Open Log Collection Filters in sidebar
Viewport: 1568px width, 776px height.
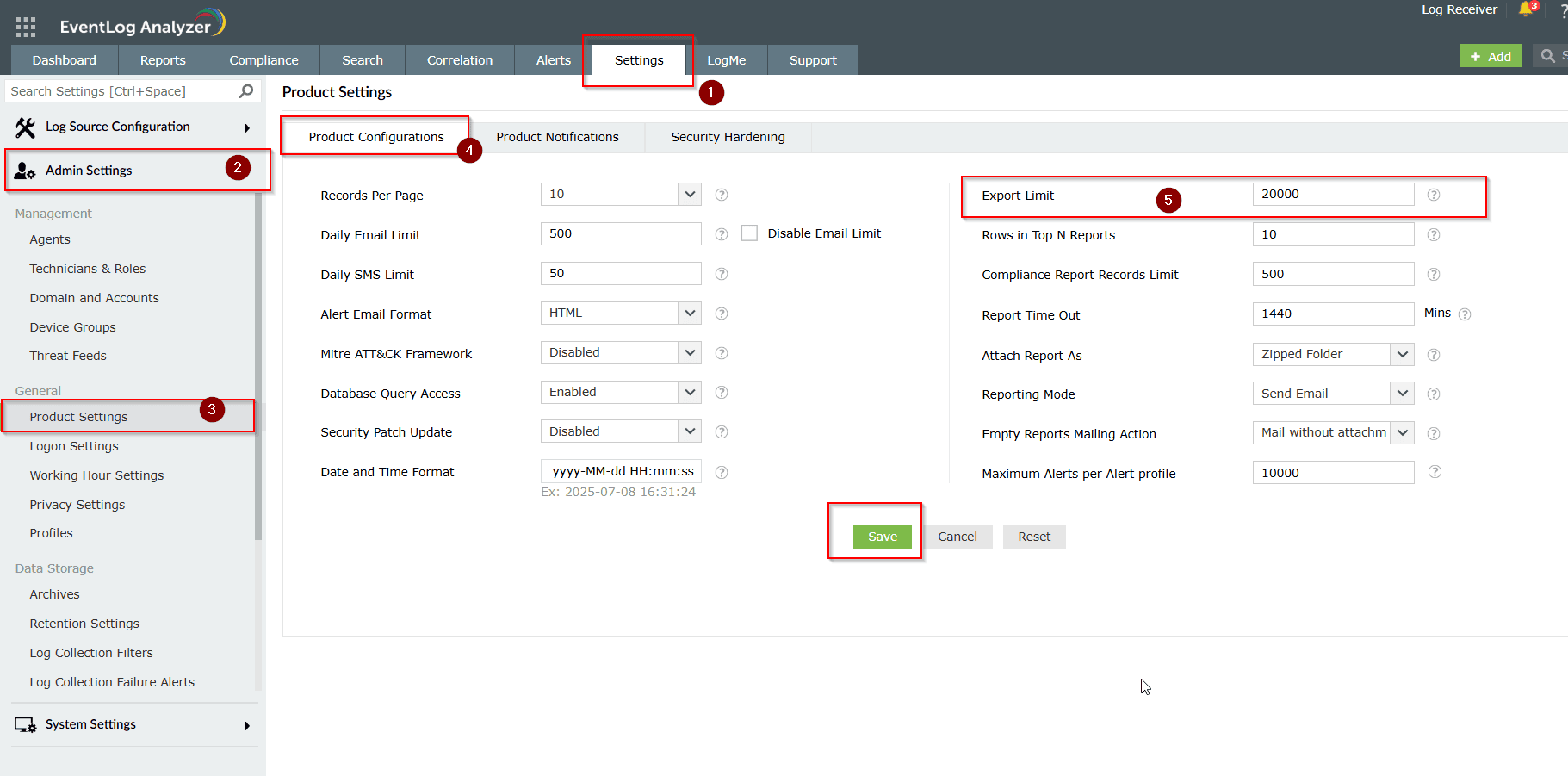[x=91, y=653]
